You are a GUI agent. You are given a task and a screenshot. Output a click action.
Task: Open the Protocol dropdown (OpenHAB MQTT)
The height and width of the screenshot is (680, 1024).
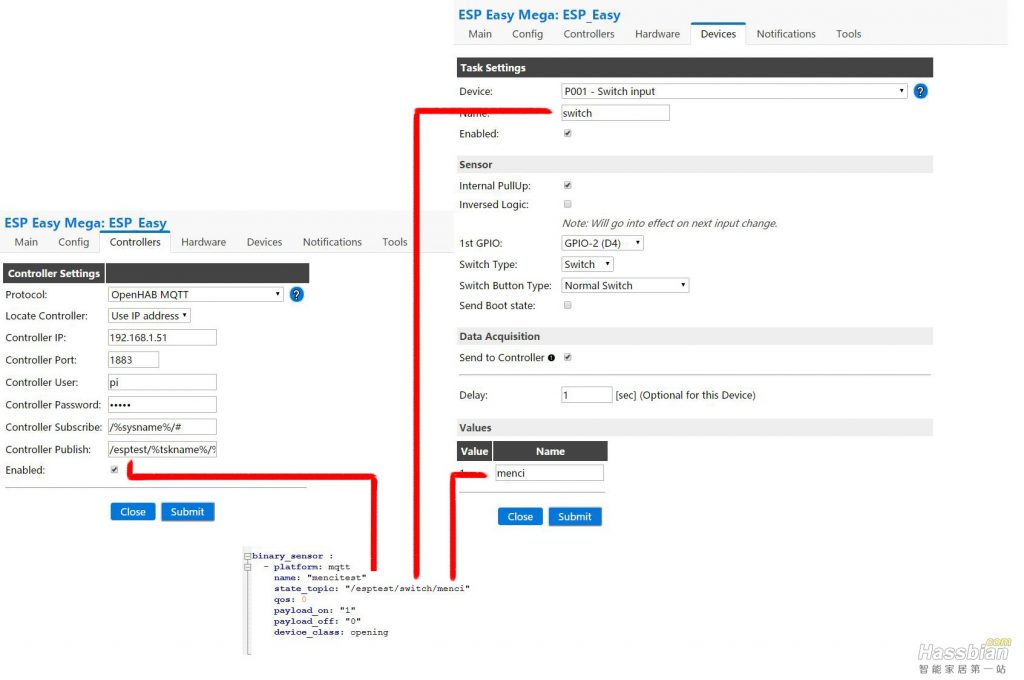(196, 295)
